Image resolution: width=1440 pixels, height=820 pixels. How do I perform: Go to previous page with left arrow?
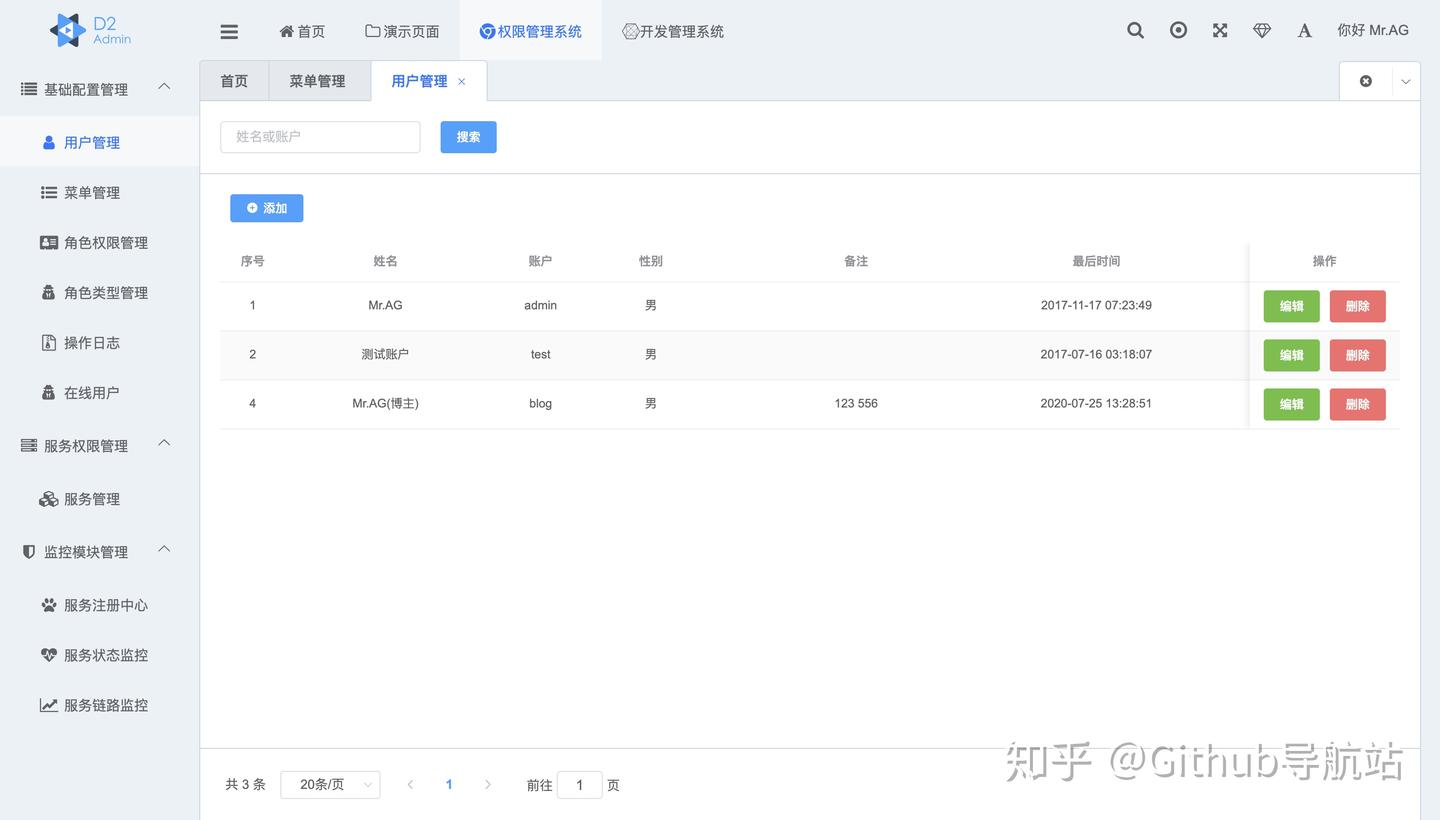[410, 785]
